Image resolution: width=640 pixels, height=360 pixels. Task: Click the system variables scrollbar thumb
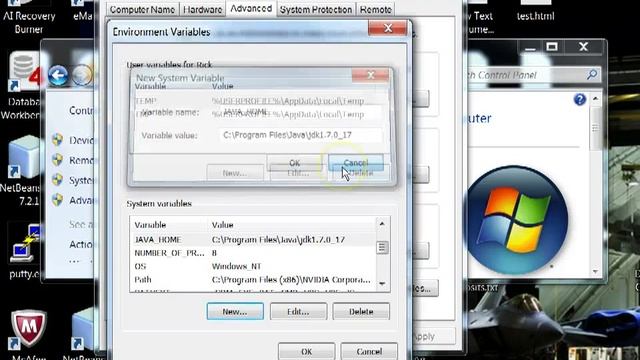pos(382,247)
